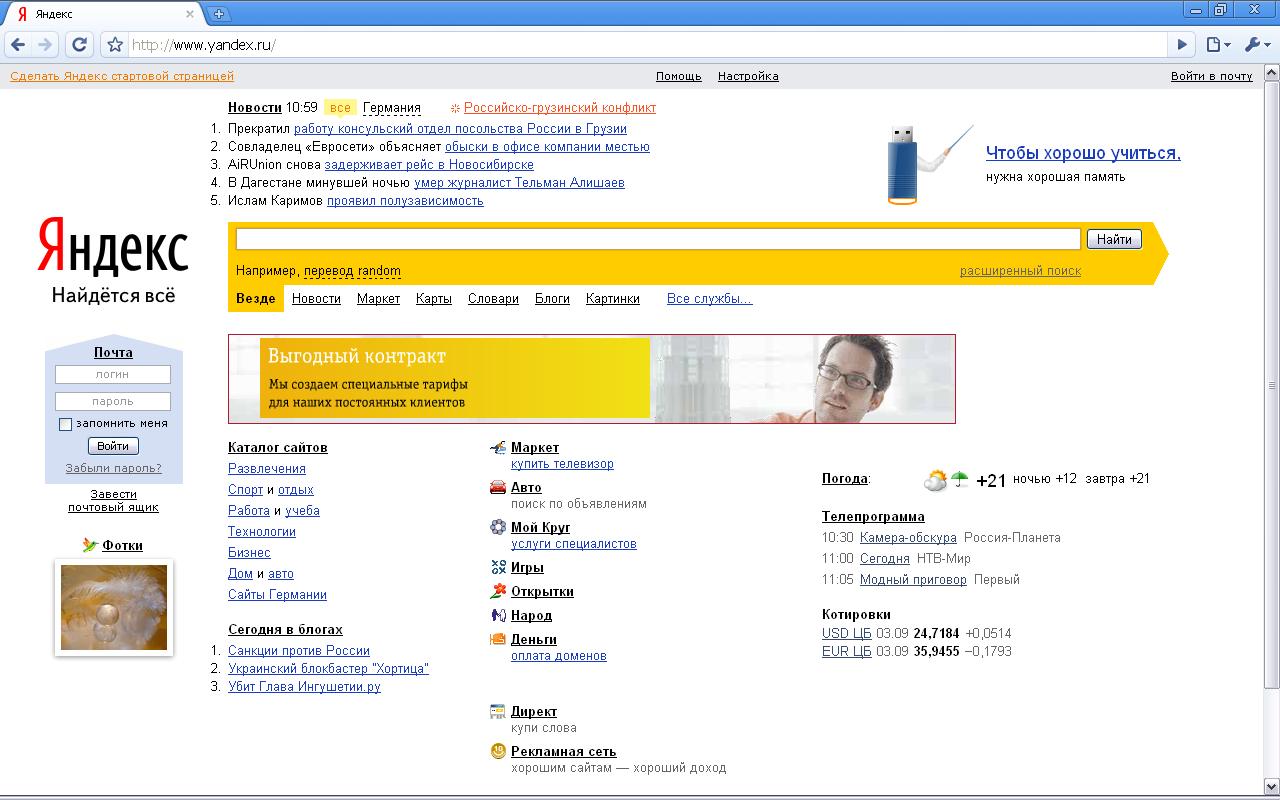This screenshot has width=1280, height=800.
Task: Open Технологии catalog link
Action: pos(262,531)
